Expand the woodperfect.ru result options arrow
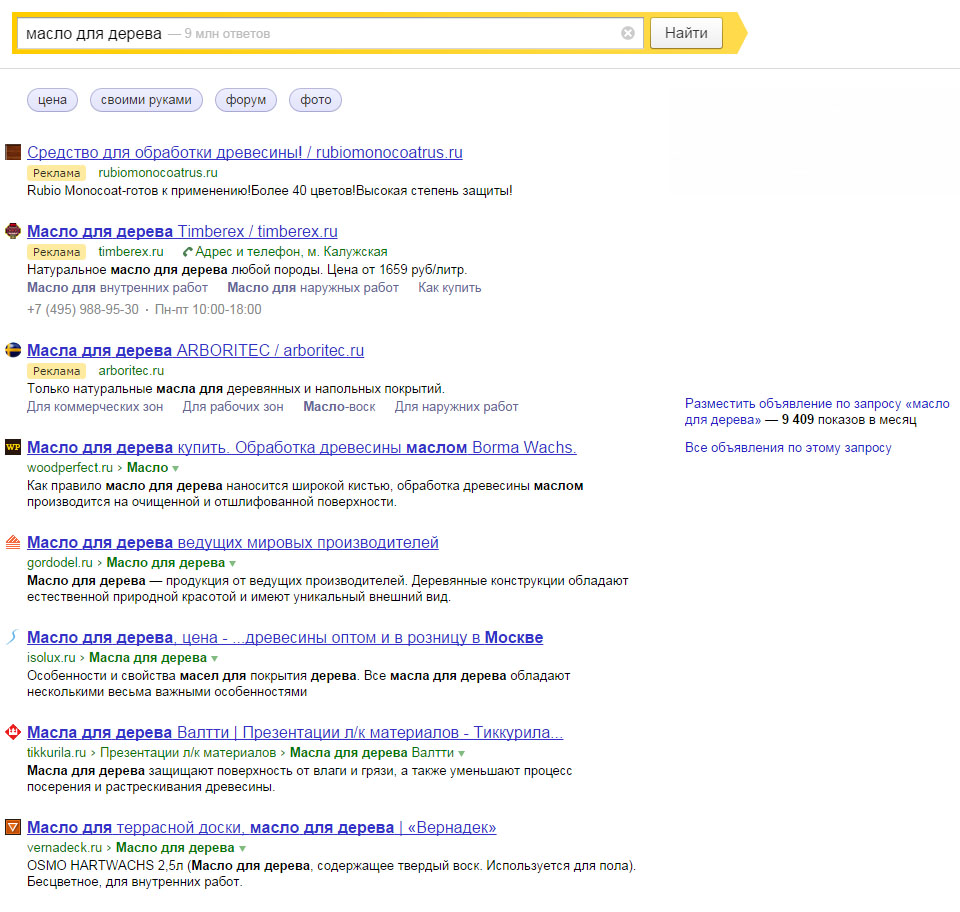The height and width of the screenshot is (912, 960). click(x=176, y=468)
